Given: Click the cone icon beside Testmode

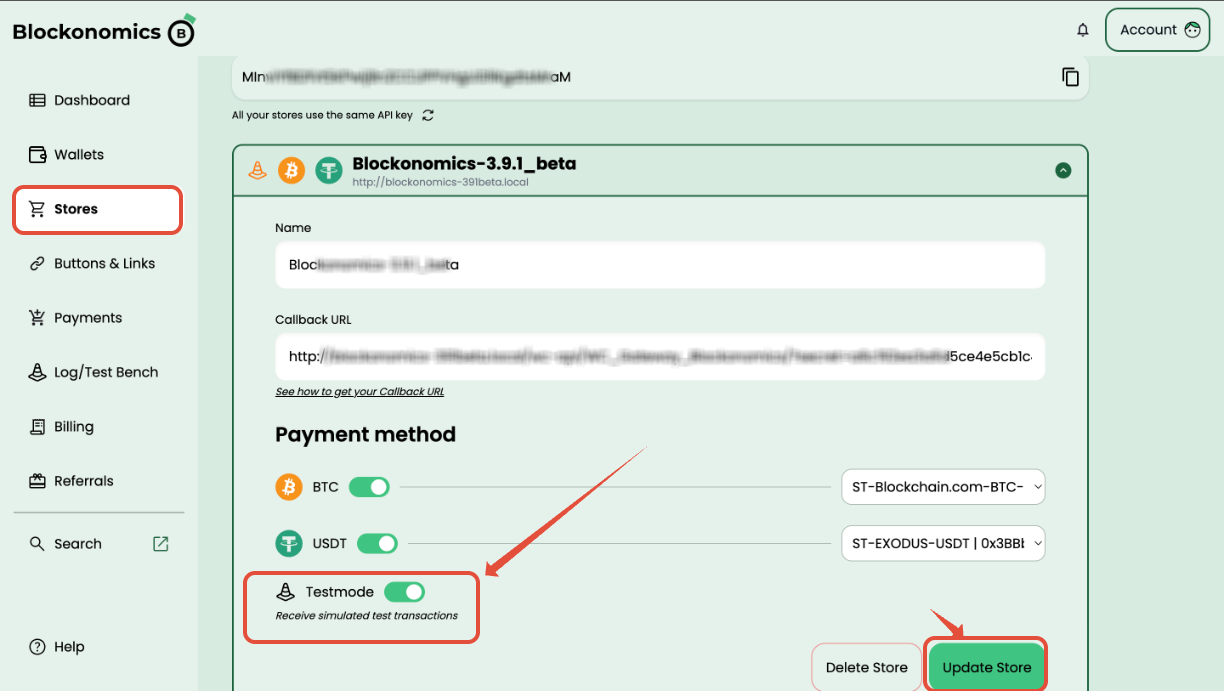Looking at the screenshot, I should pyautogui.click(x=285, y=592).
